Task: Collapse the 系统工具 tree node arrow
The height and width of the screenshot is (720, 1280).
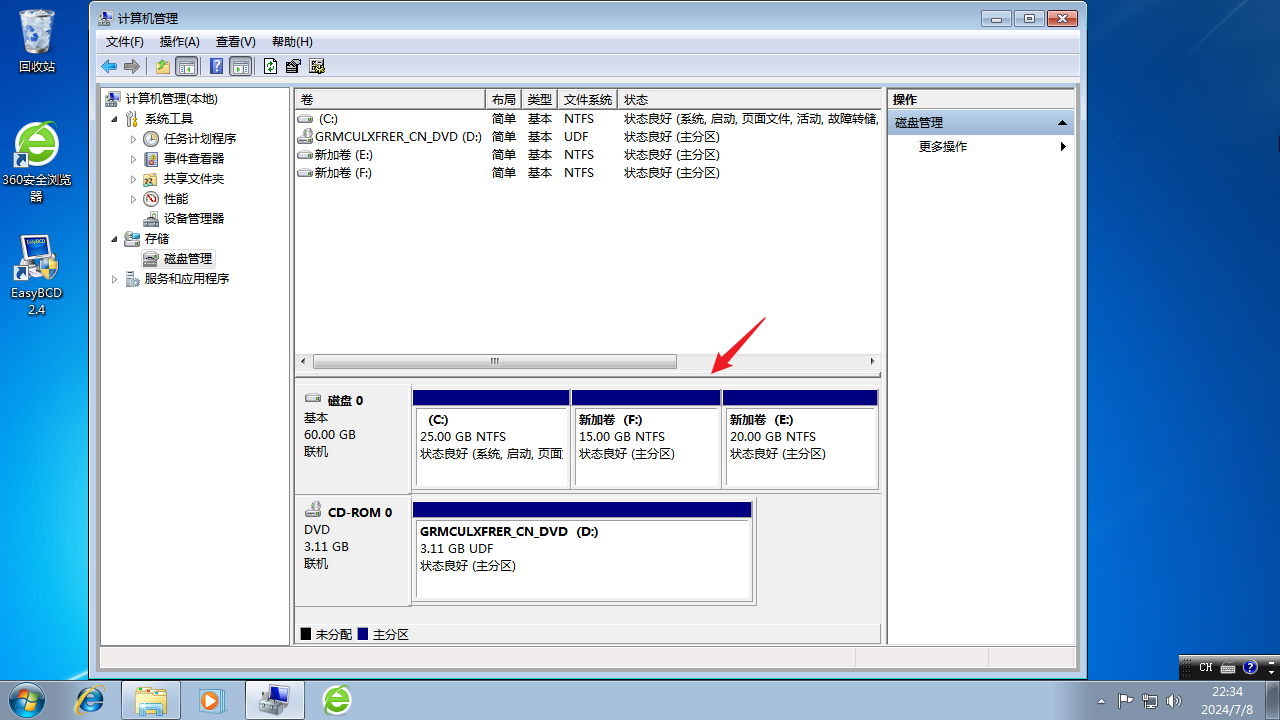Action: 115,119
